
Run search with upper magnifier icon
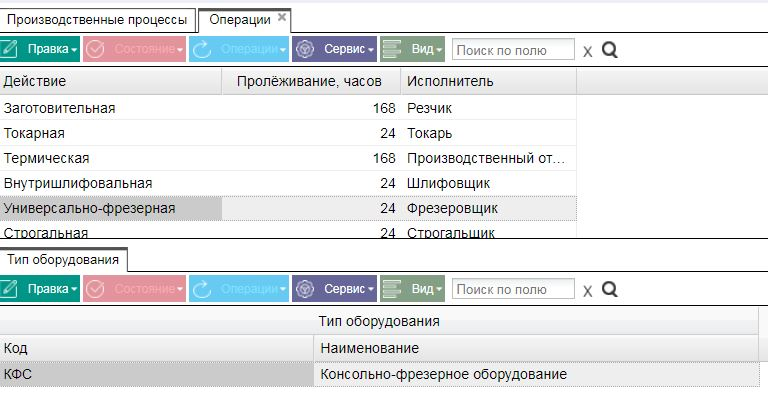(610, 49)
